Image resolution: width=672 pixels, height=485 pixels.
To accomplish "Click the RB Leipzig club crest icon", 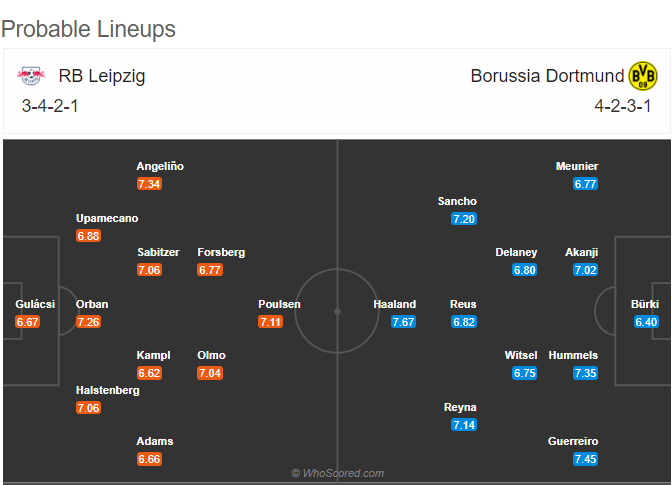I will (31, 76).
